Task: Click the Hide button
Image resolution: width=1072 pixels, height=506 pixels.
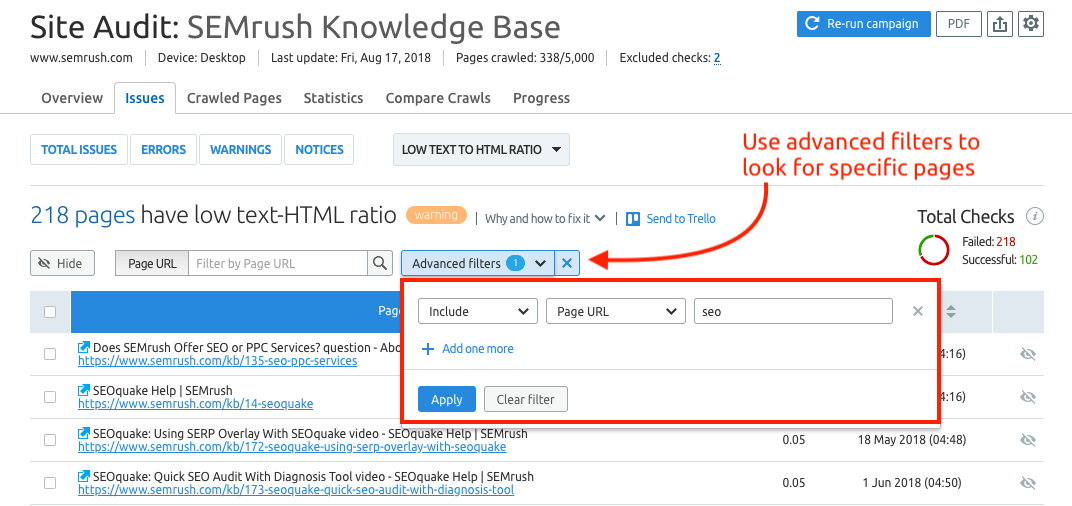Action: pyautogui.click(x=62, y=263)
